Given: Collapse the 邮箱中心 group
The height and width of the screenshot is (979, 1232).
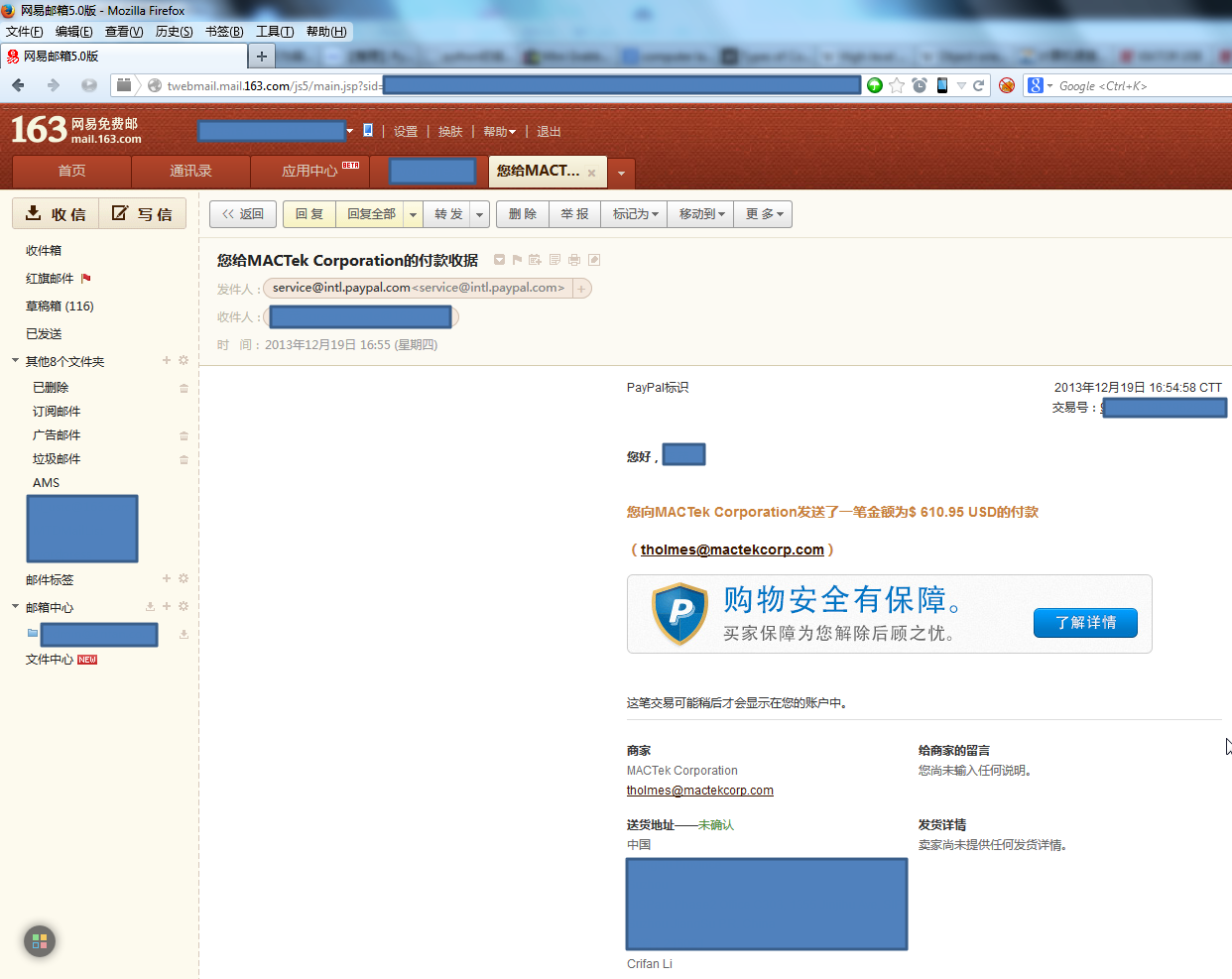Looking at the screenshot, I should [x=15, y=606].
